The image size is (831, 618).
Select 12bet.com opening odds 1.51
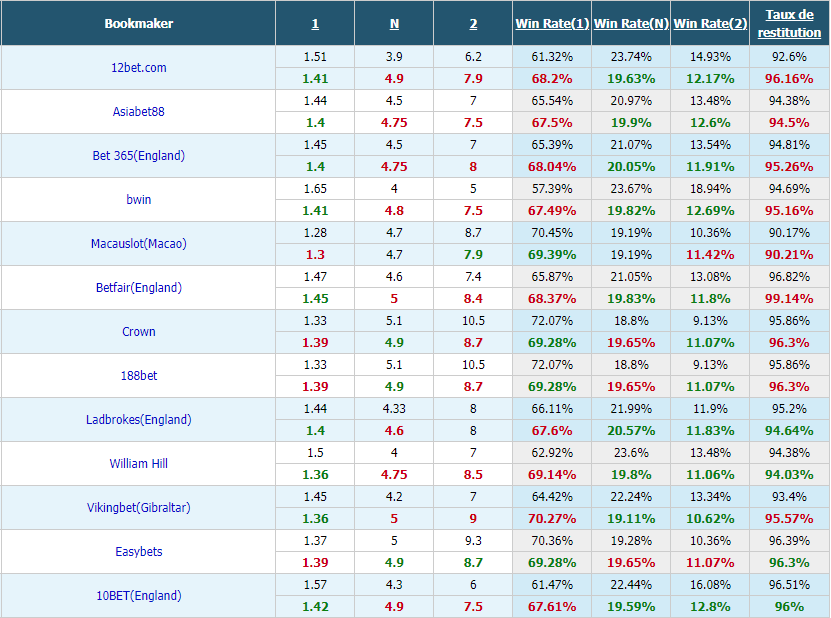315,57
